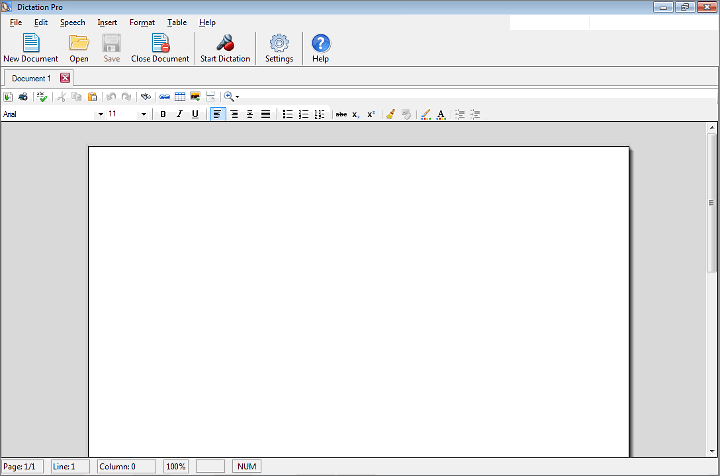
Task: Click the Open folder icon
Action: pos(79,44)
